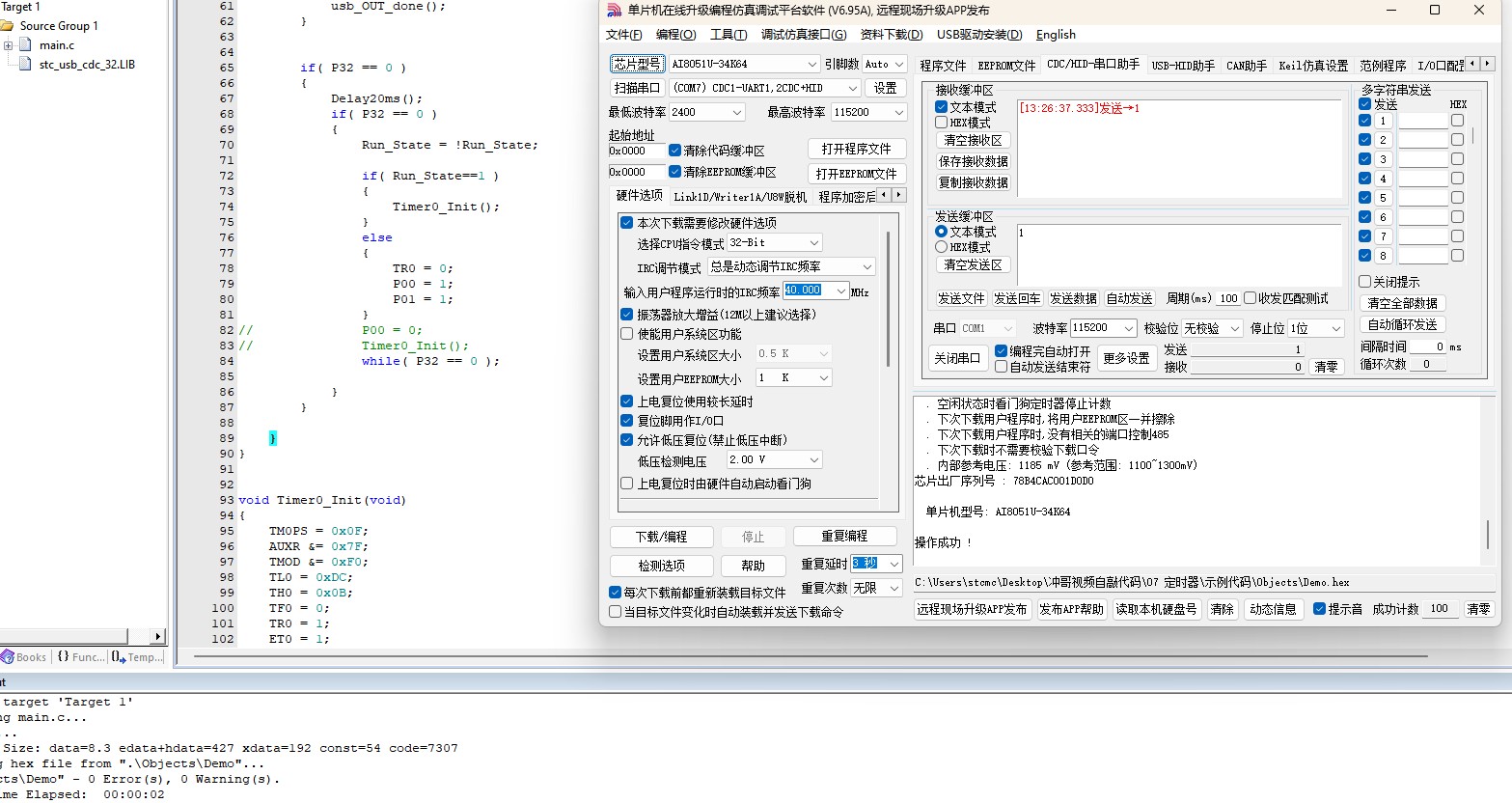The width and height of the screenshot is (1512, 803).
Task: Select HEX mode radio in send buffer
Action: click(x=941, y=247)
